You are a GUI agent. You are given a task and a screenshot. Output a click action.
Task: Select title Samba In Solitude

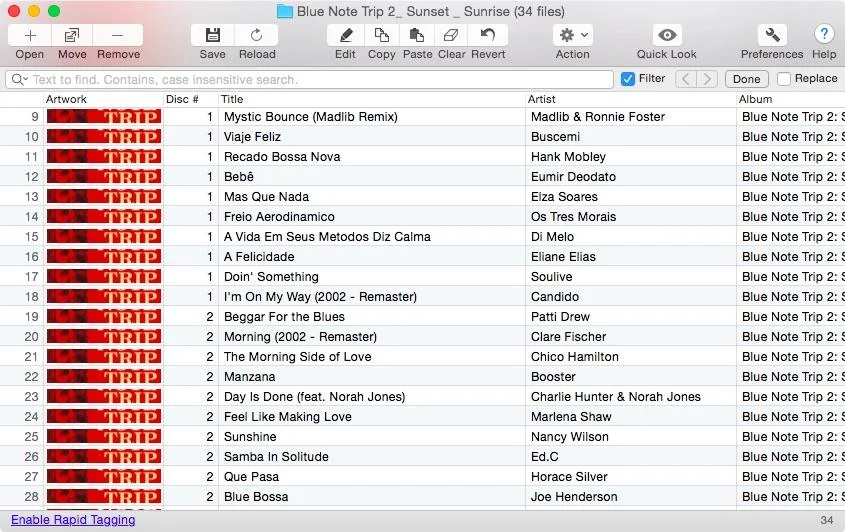(276, 457)
